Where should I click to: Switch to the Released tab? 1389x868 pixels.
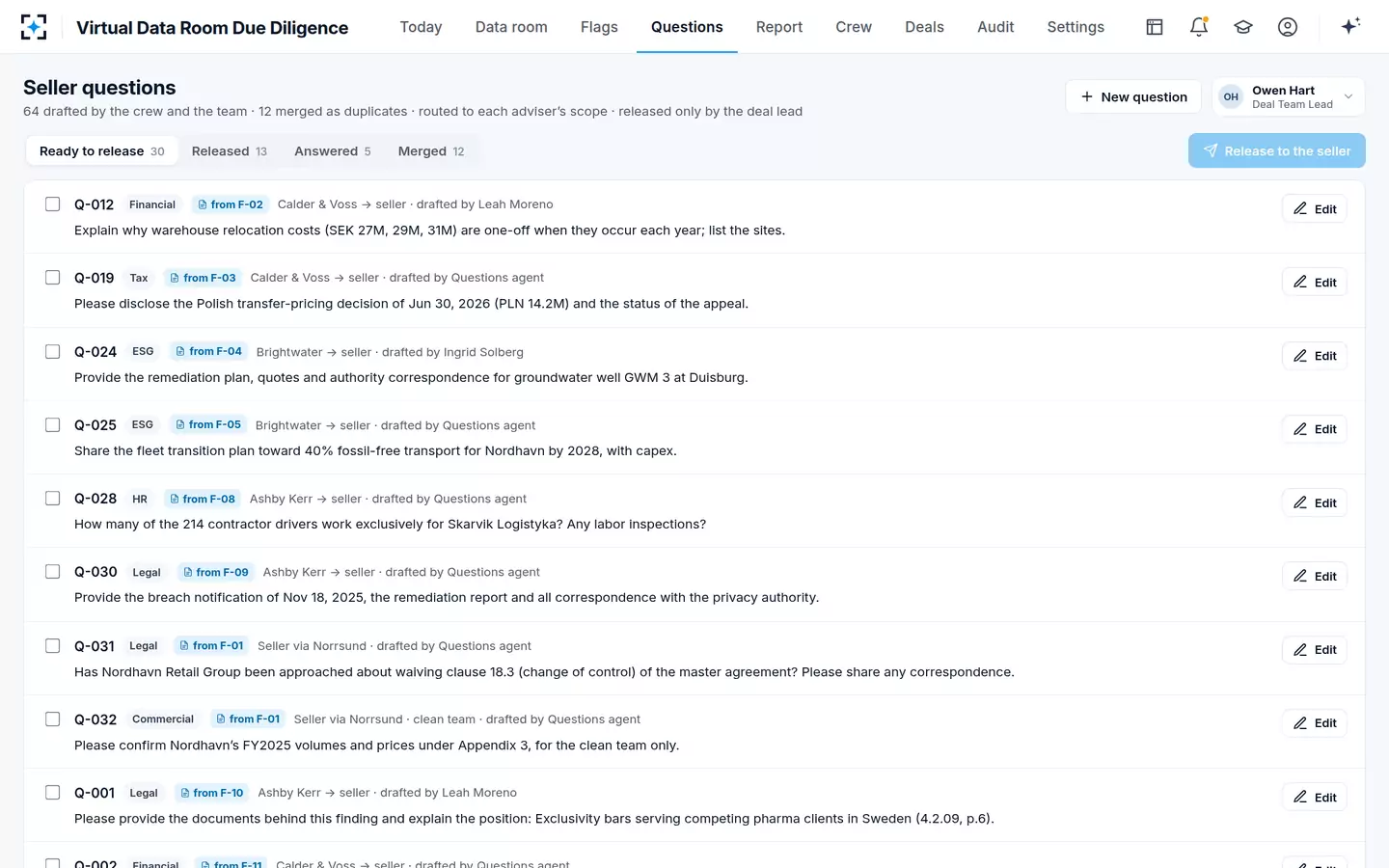(229, 151)
